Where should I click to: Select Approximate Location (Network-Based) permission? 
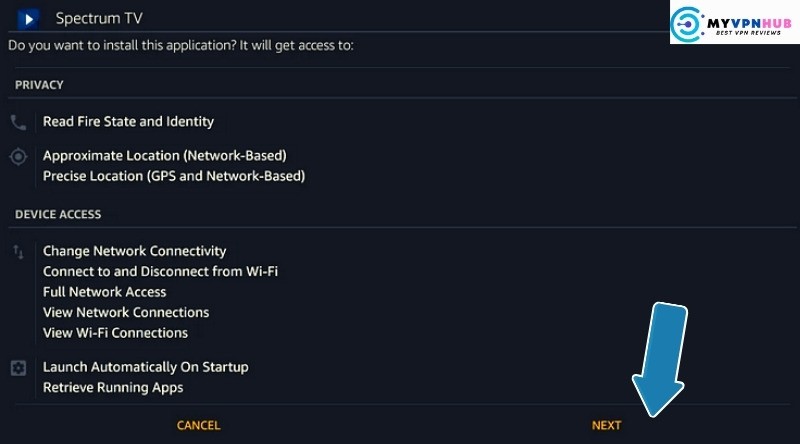click(x=164, y=156)
